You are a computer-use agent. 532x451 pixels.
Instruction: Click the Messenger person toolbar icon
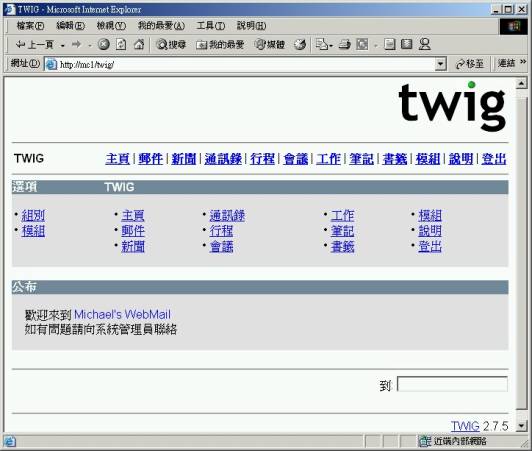[424, 44]
